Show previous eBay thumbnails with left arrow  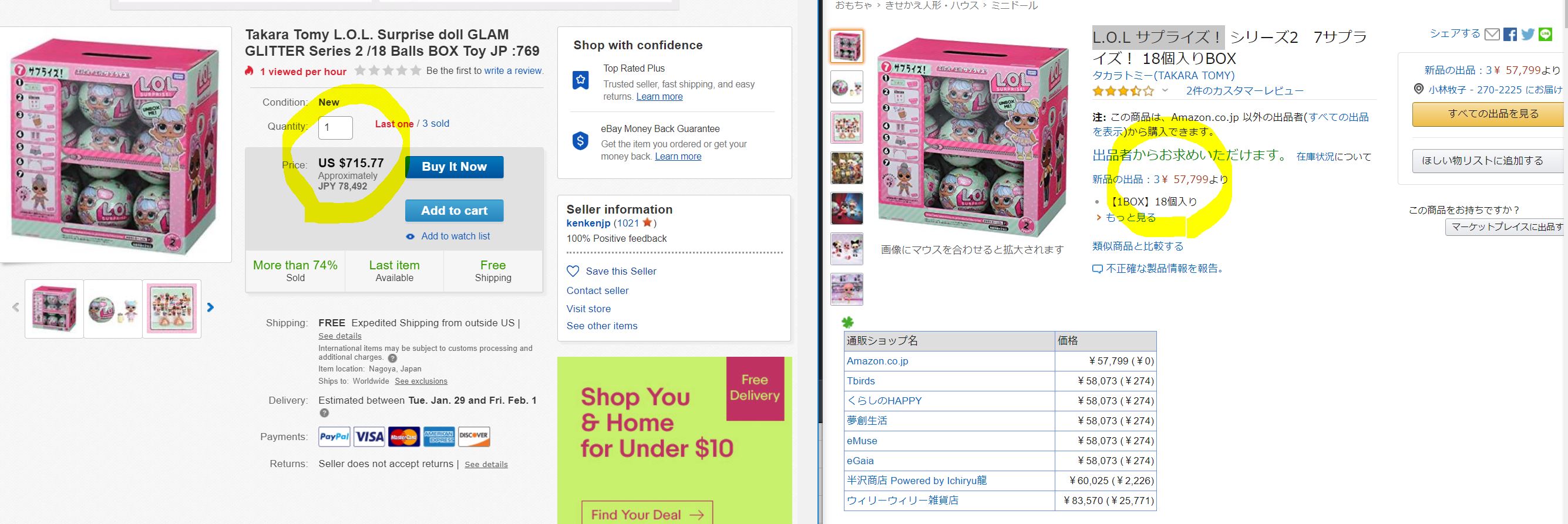[x=16, y=307]
